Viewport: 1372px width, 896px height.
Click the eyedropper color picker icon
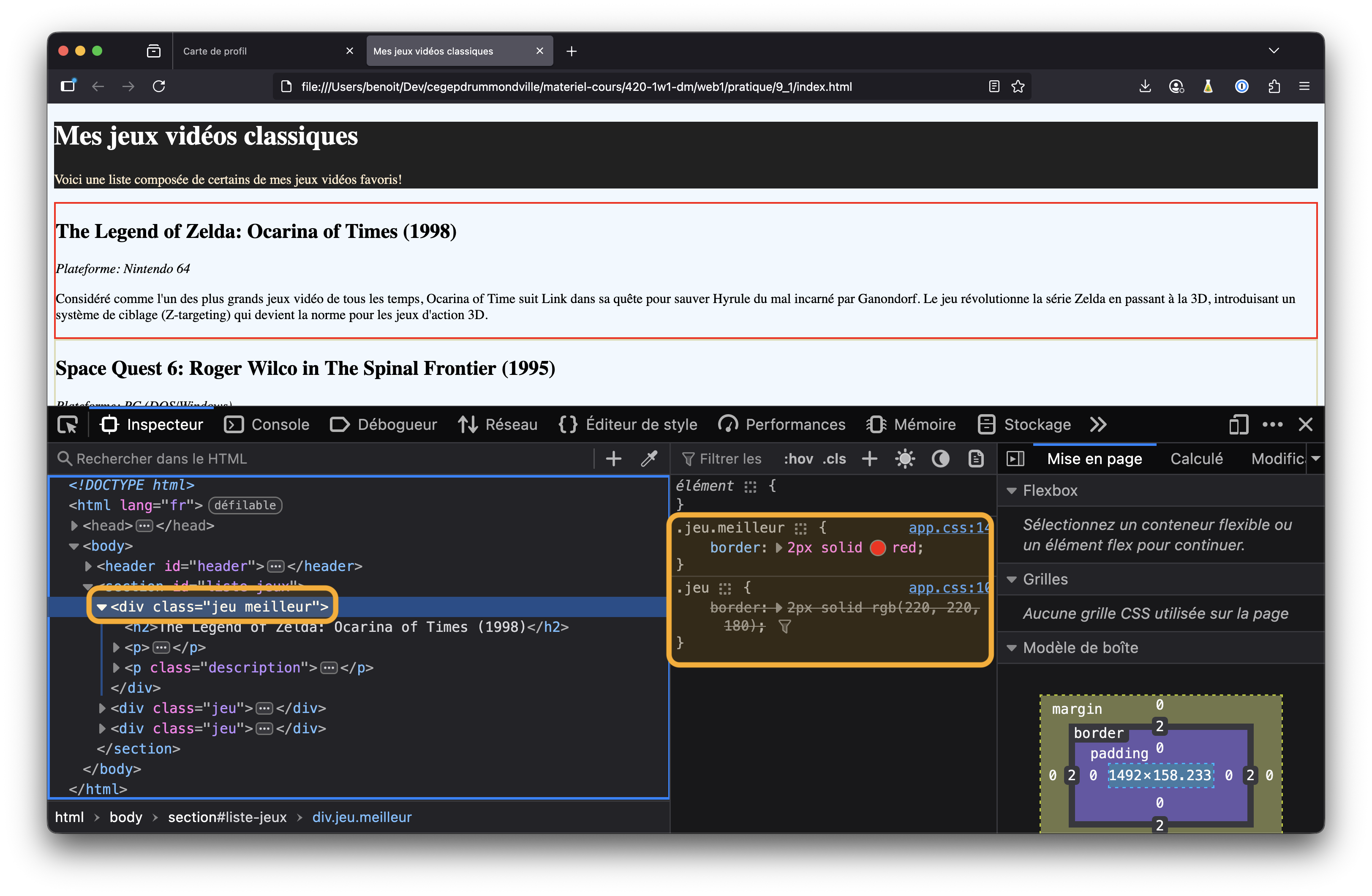pos(649,459)
